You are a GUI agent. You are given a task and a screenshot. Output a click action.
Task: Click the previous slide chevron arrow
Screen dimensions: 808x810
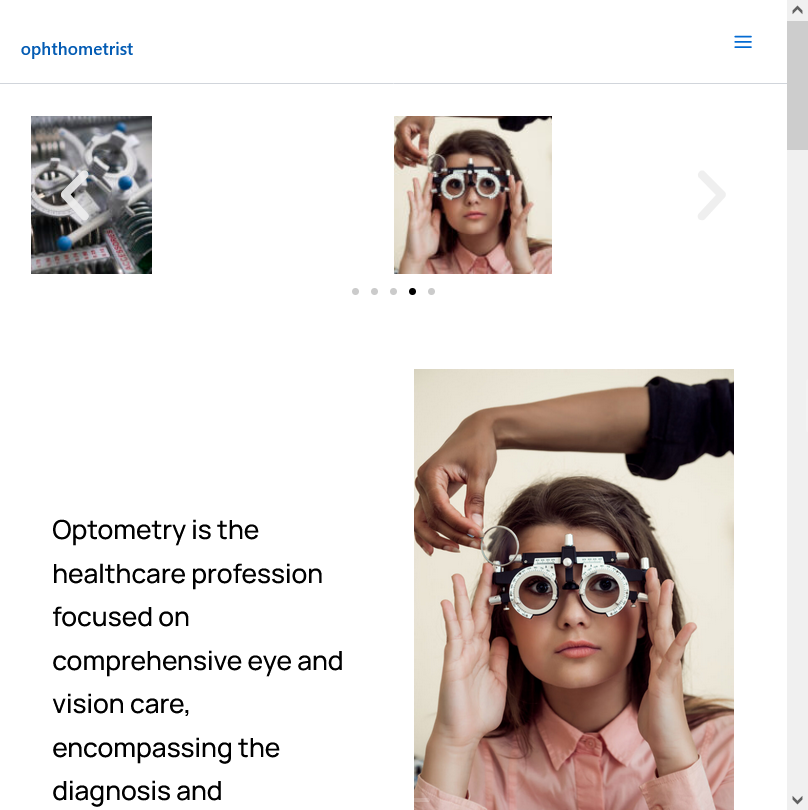pos(75,195)
